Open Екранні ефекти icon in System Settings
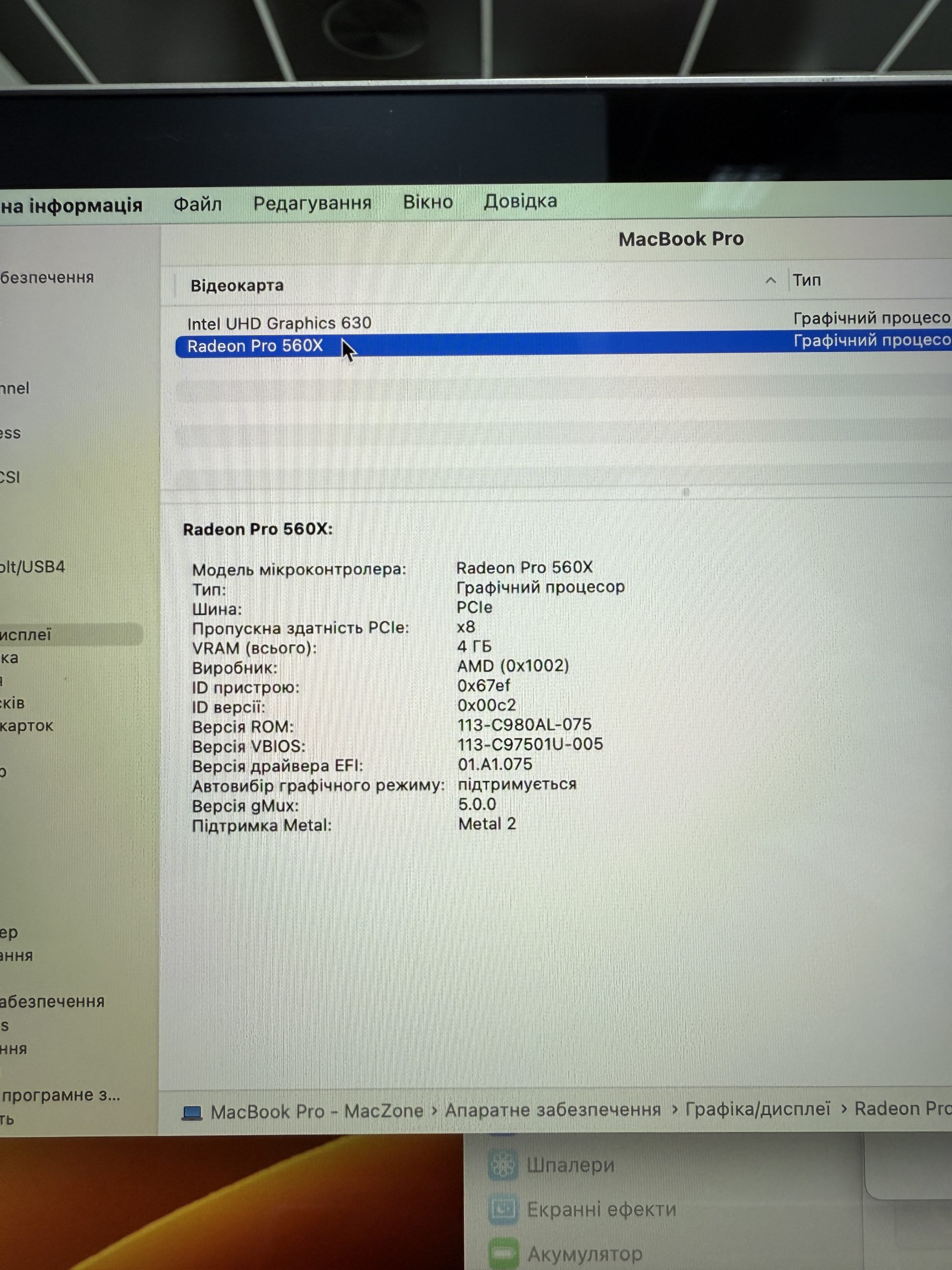This screenshot has height=1270, width=952. tap(503, 1209)
